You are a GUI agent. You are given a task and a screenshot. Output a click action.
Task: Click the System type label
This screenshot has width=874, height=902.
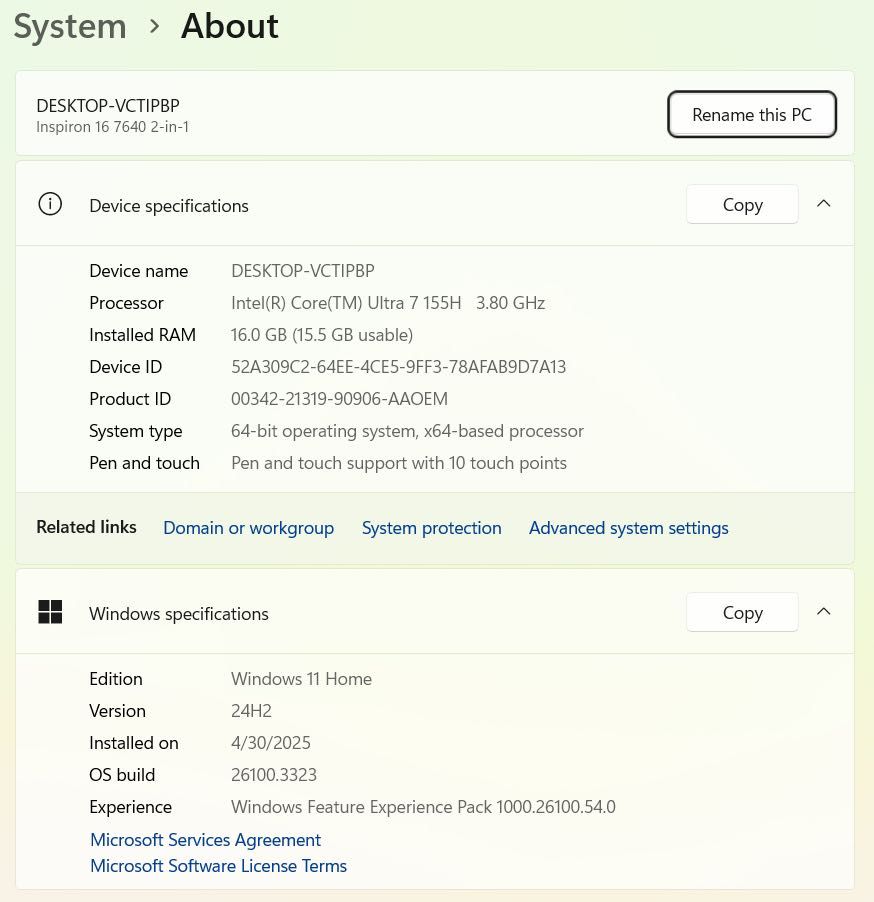(136, 431)
